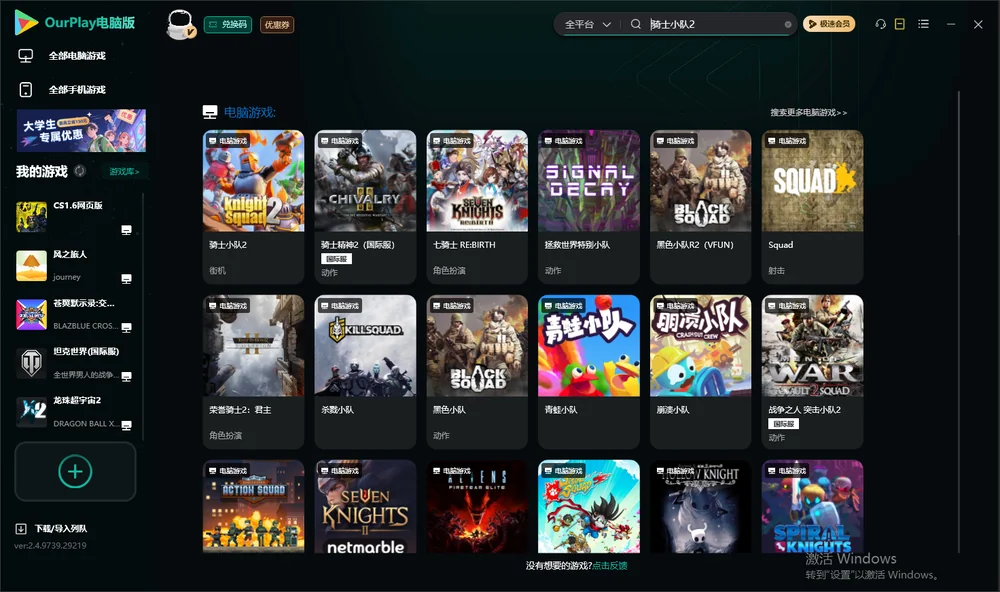Open the user avatar profile icon
This screenshot has height=592, width=1000.
(180, 25)
